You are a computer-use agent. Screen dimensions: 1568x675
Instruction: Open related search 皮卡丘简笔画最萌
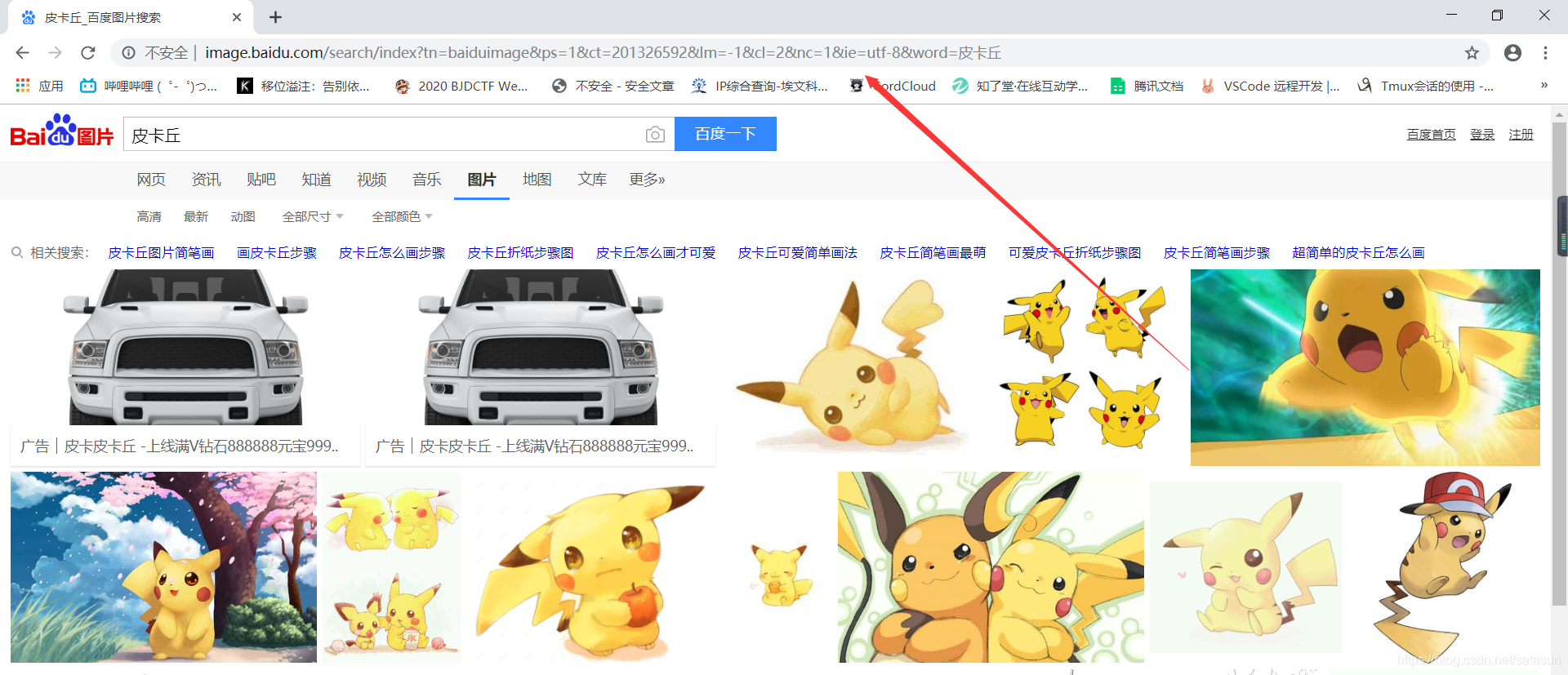933,253
